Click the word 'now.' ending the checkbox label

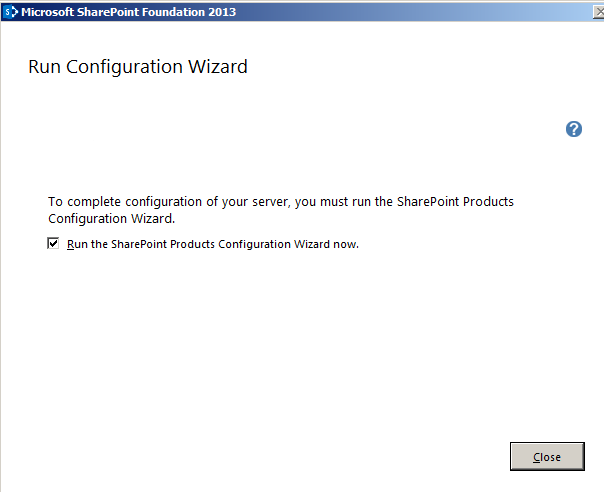click(345, 244)
